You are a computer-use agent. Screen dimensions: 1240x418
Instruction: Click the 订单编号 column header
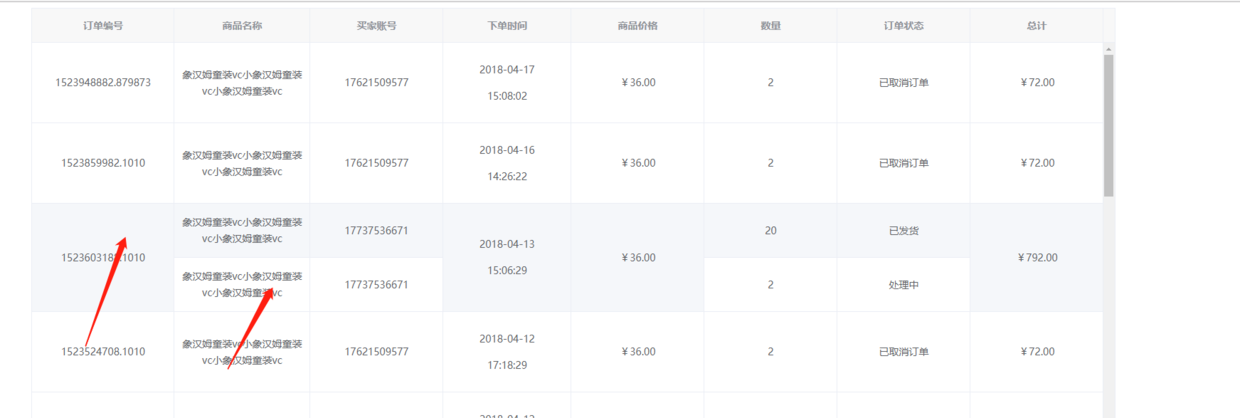point(103,26)
